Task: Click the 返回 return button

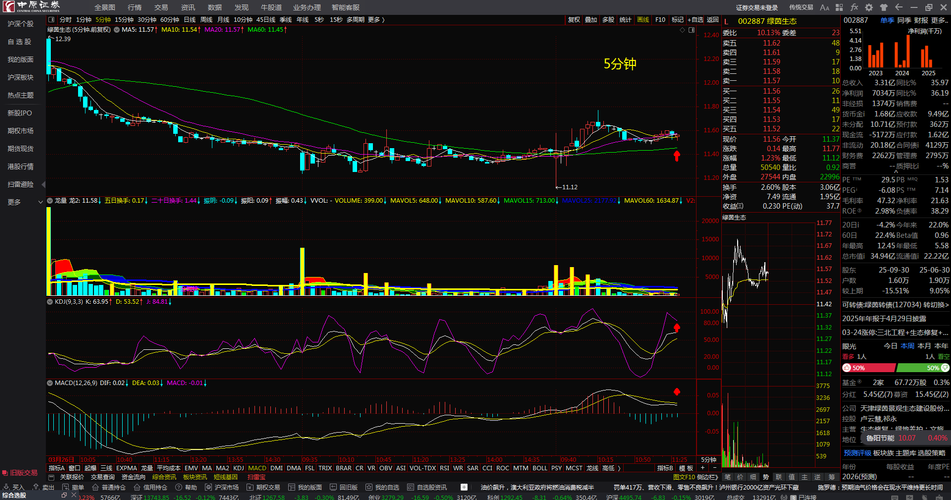Action: tap(713, 20)
